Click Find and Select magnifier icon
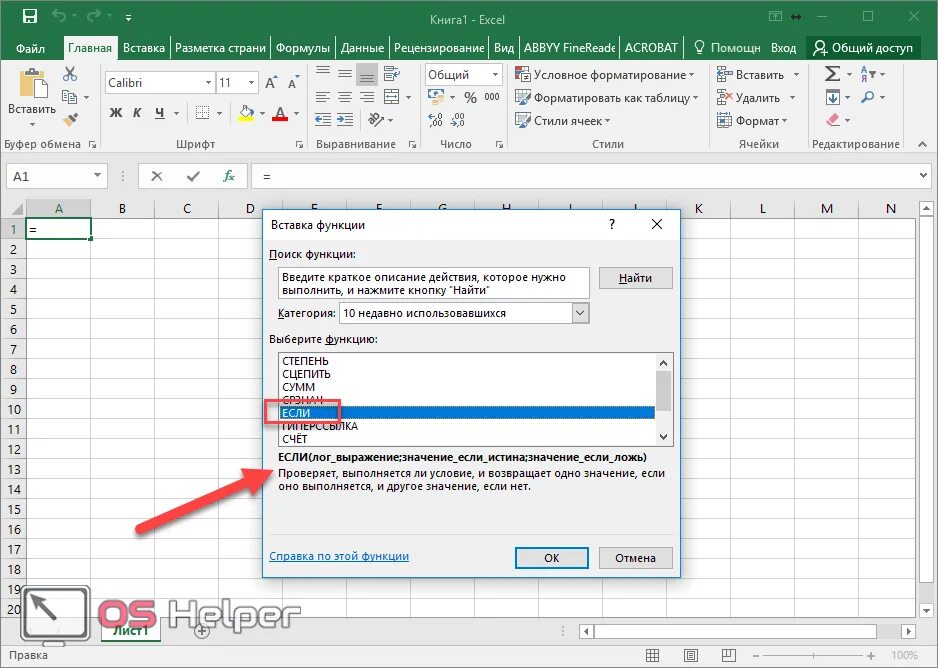Viewport: 938px width, 668px height. point(868,97)
